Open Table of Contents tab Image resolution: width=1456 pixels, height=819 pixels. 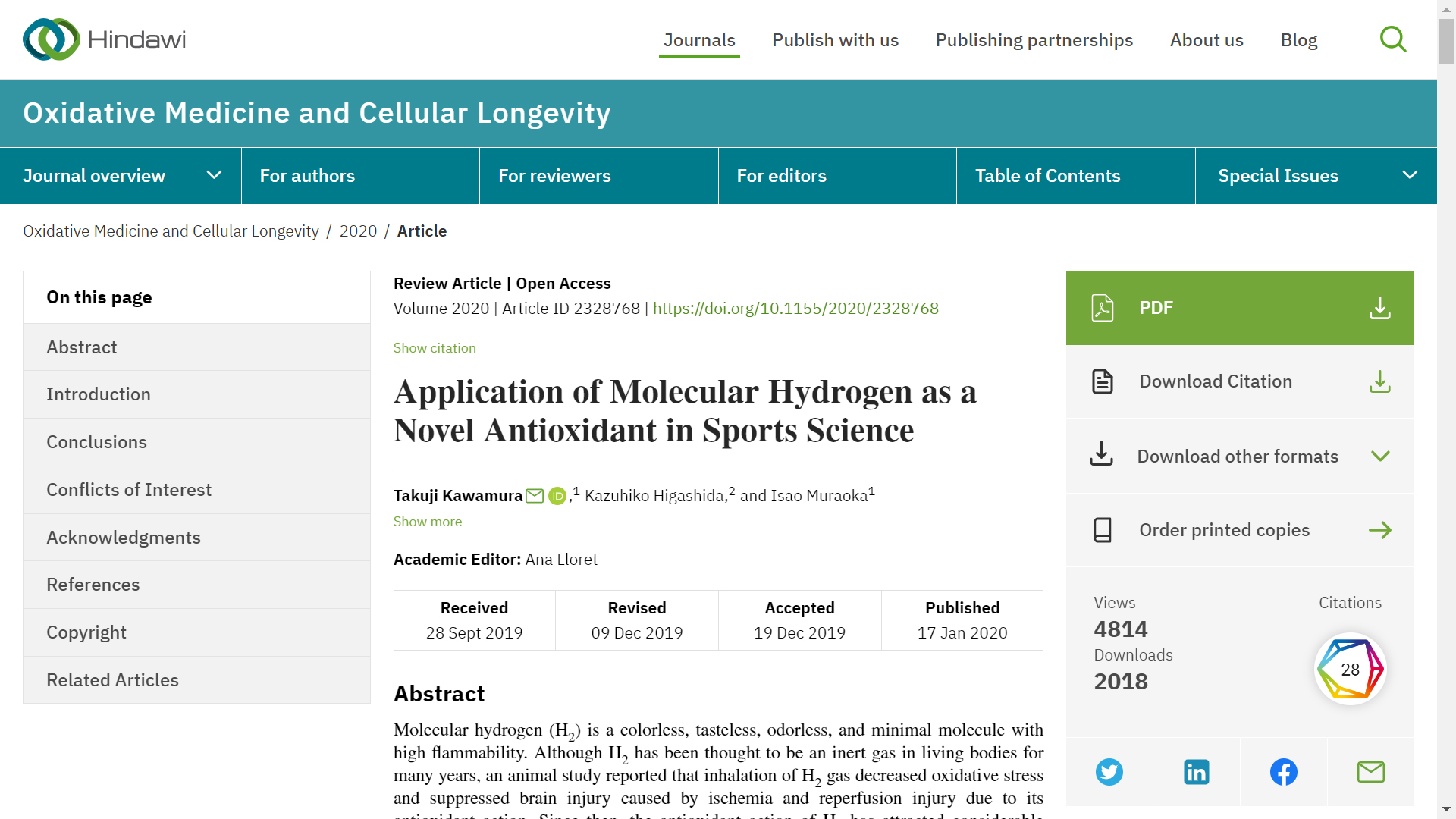click(1047, 176)
